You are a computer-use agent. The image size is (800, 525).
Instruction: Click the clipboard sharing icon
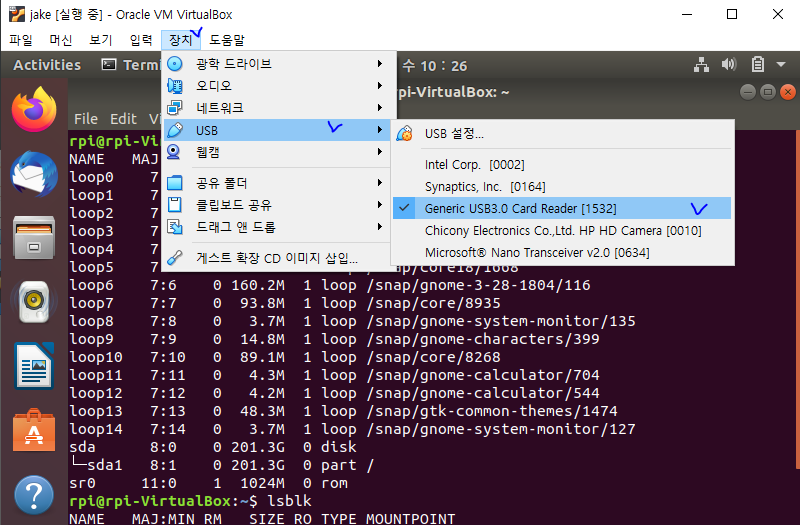pyautogui.click(x=174, y=205)
